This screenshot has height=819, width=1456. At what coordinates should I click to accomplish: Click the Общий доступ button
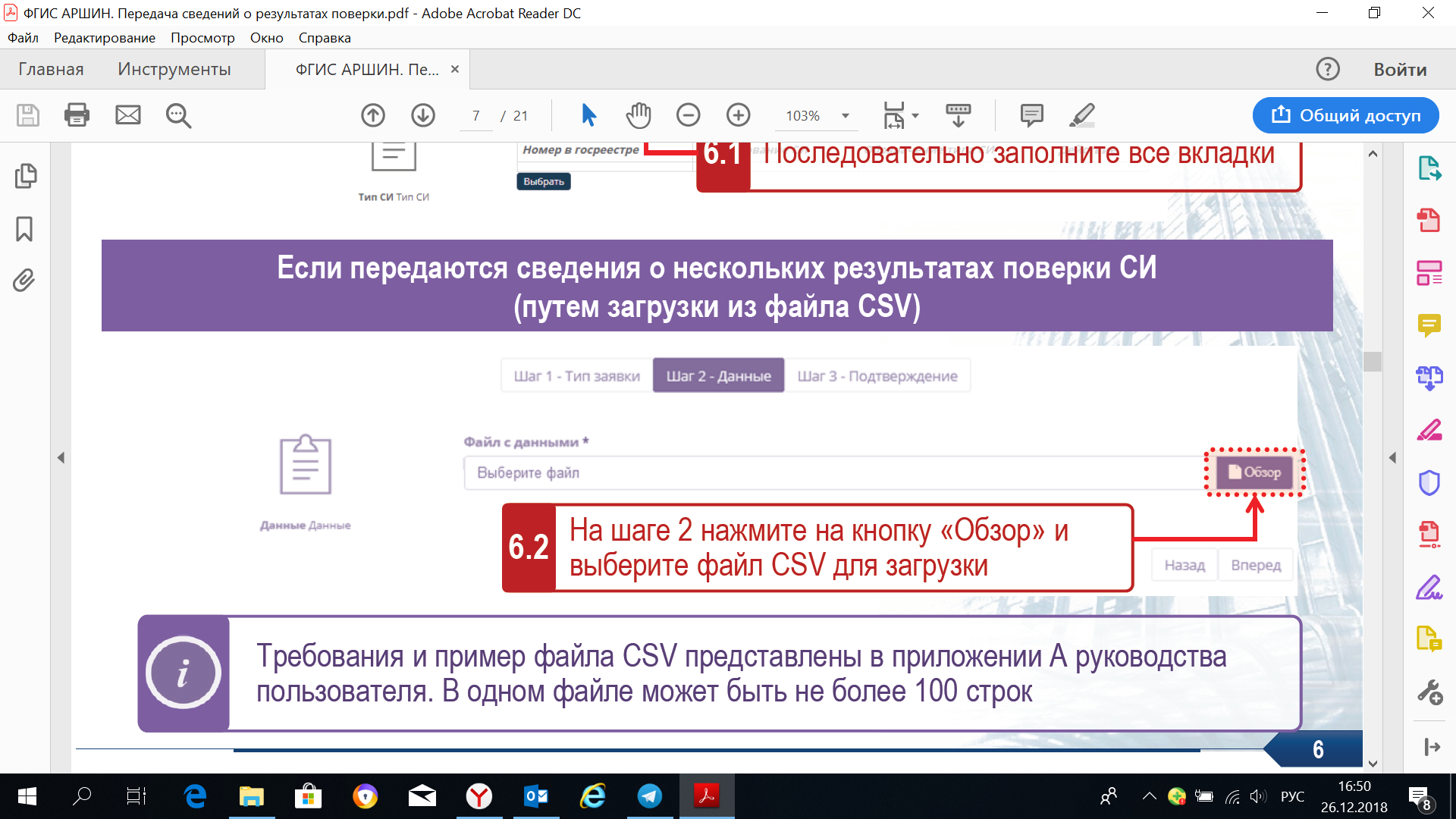[1345, 115]
